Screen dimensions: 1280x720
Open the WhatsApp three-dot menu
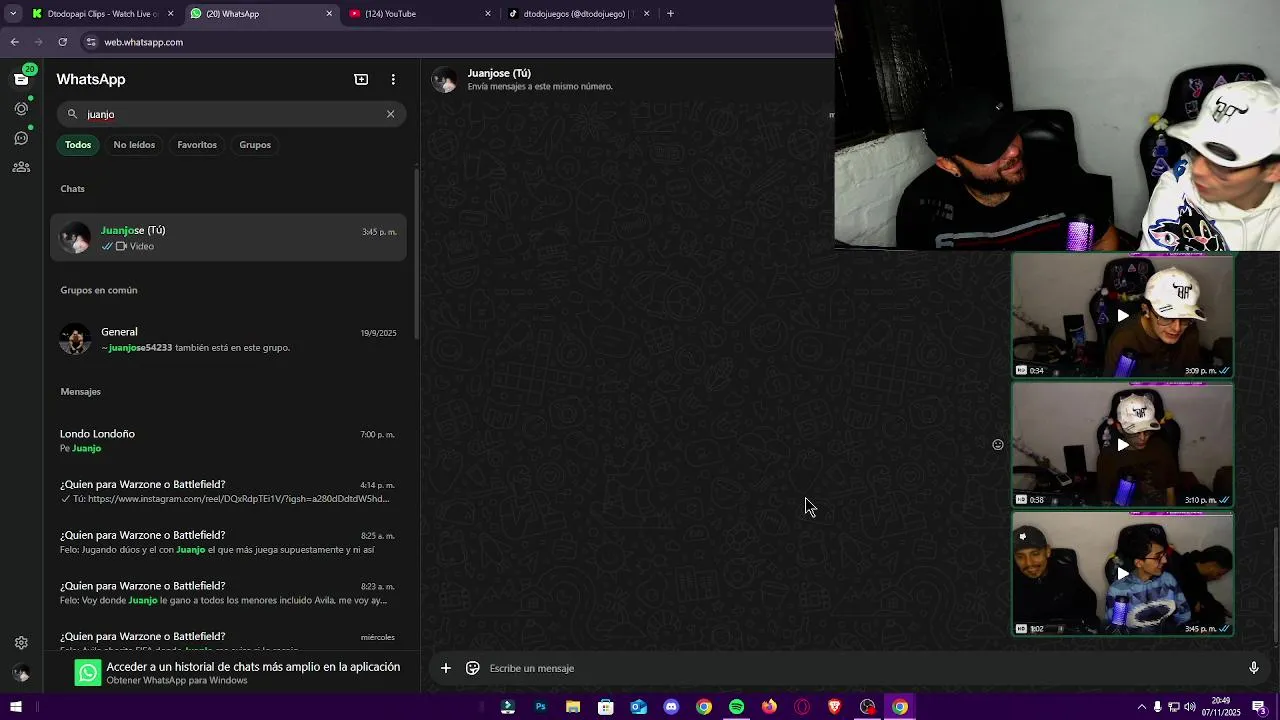(393, 79)
